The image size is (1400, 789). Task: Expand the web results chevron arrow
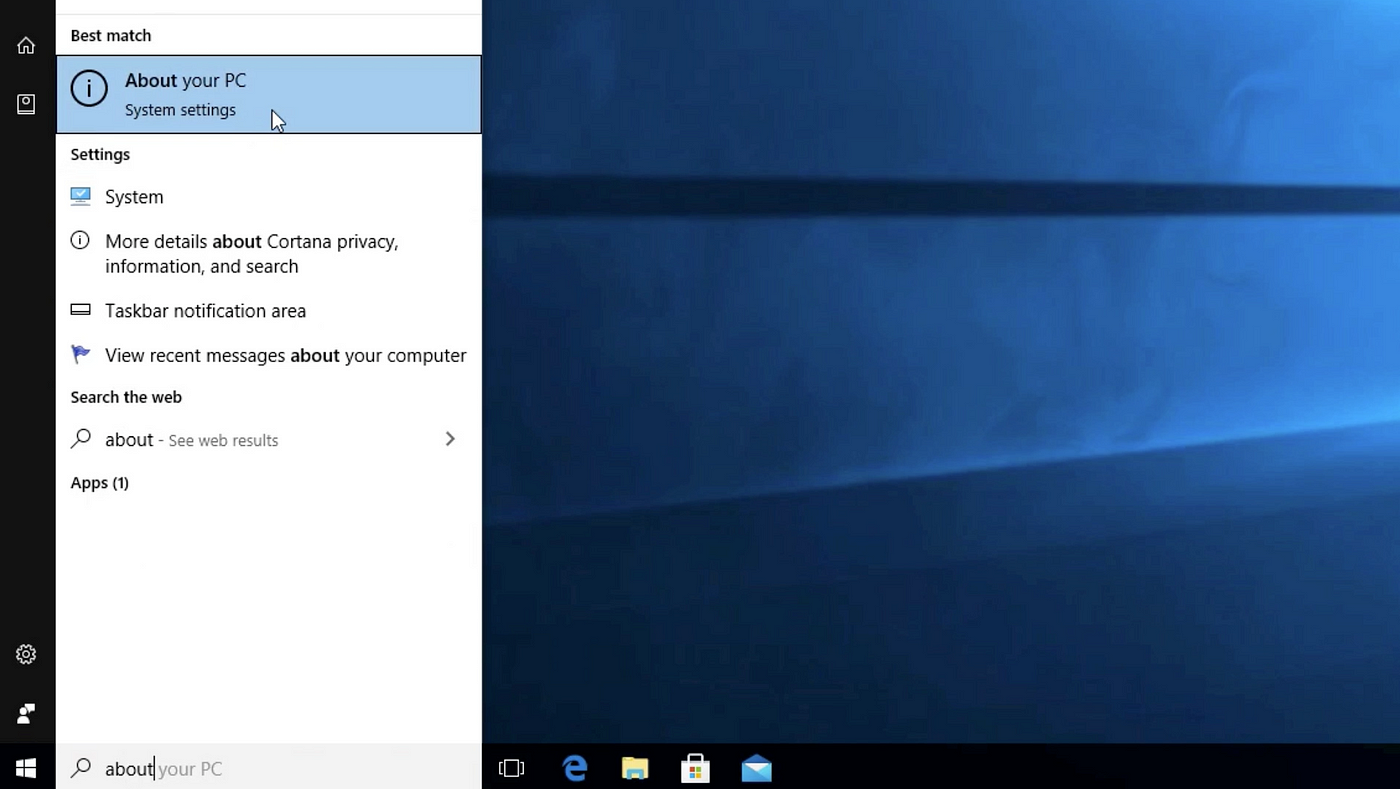tap(450, 439)
